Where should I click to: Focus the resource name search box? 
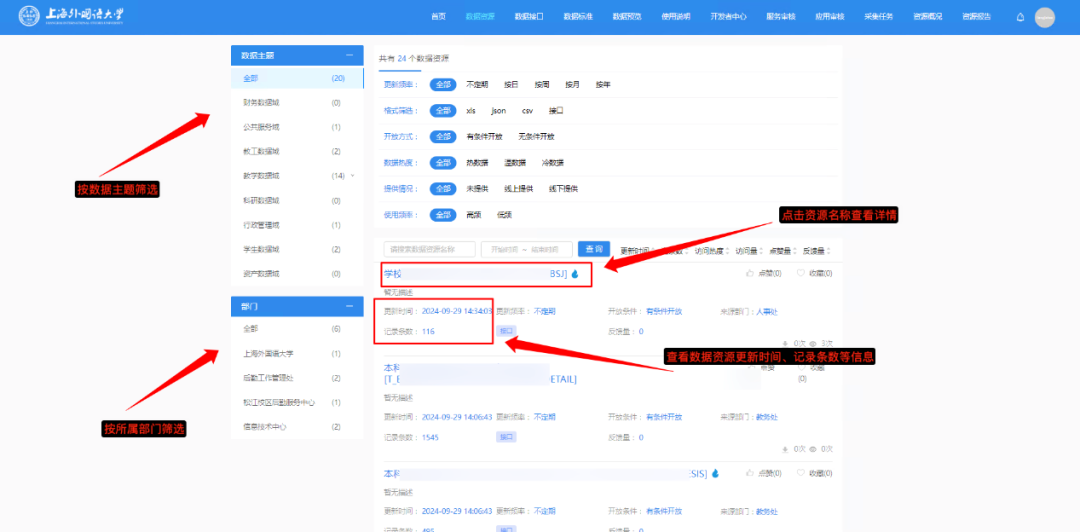point(429,249)
